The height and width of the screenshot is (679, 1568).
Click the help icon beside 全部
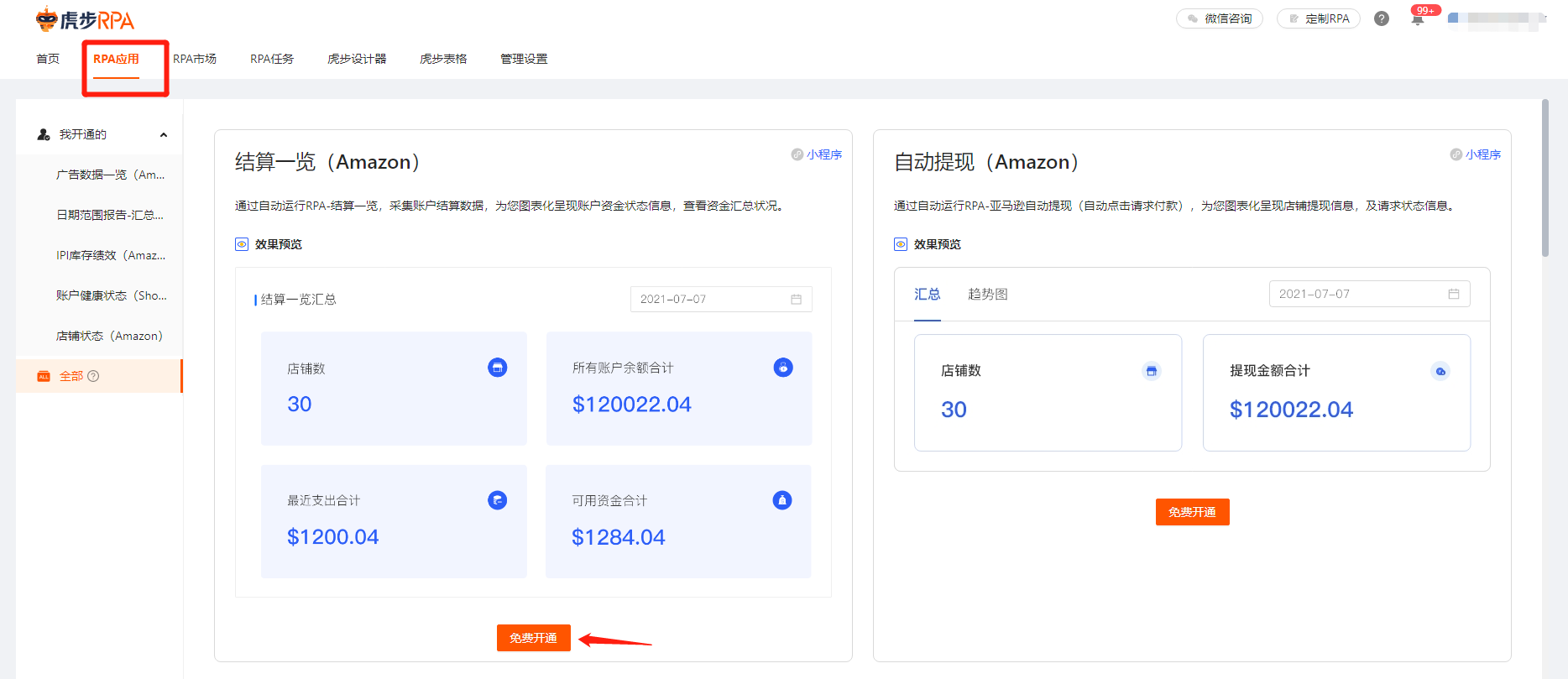[93, 376]
